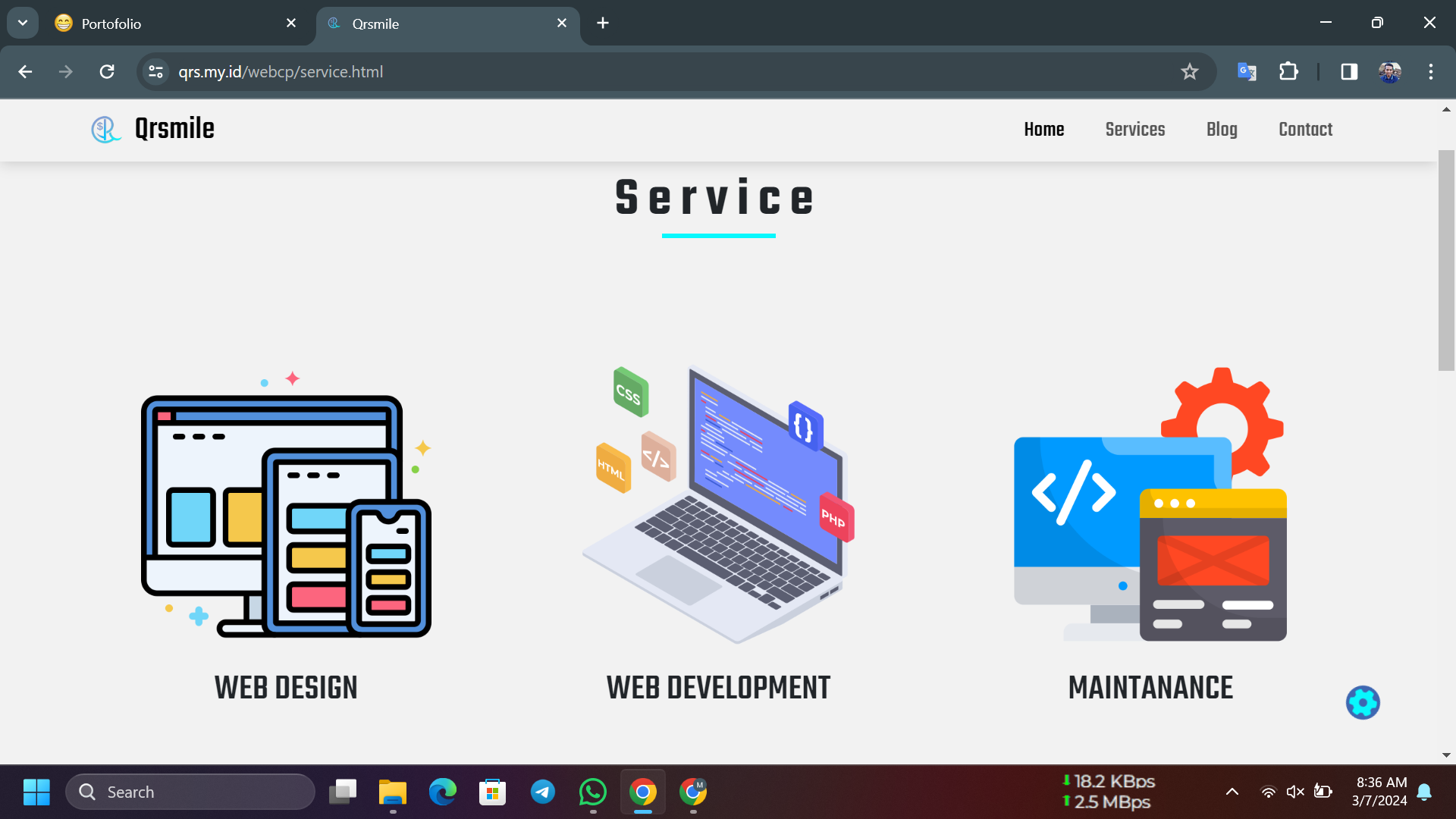This screenshot has width=1456, height=819.
Task: Bookmark this page with the star icon
Action: point(1189,71)
